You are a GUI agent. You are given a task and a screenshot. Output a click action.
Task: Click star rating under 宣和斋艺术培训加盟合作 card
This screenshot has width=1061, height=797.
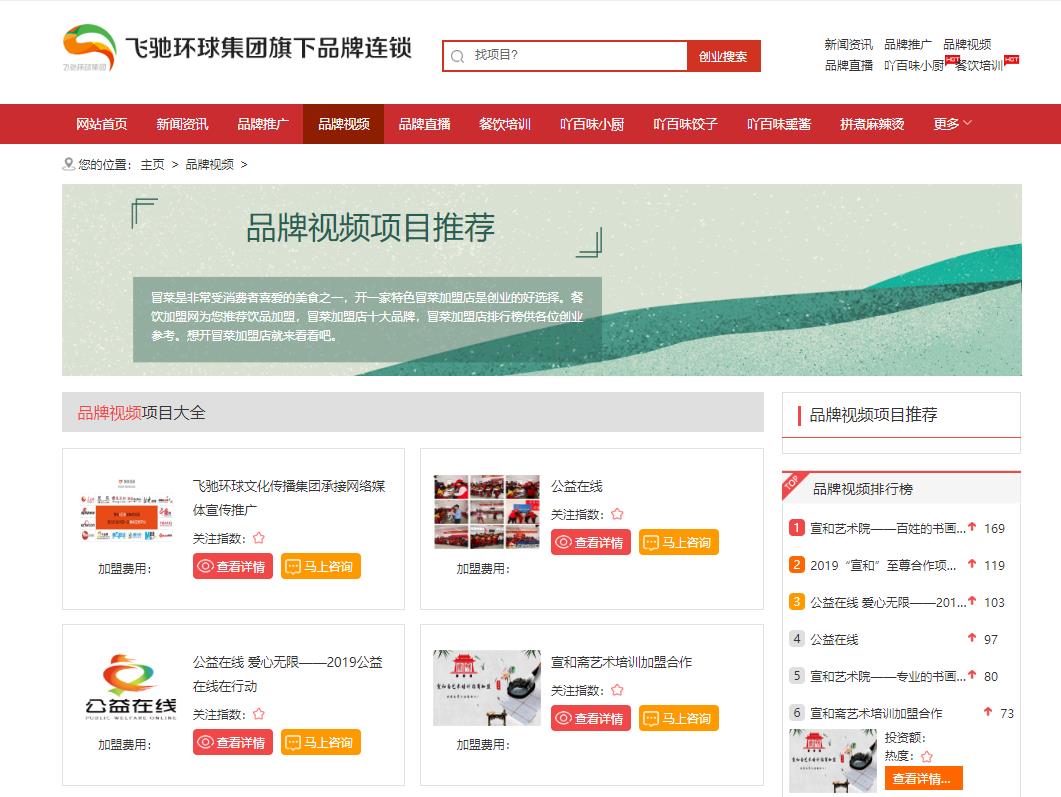pyautogui.click(x=617, y=690)
